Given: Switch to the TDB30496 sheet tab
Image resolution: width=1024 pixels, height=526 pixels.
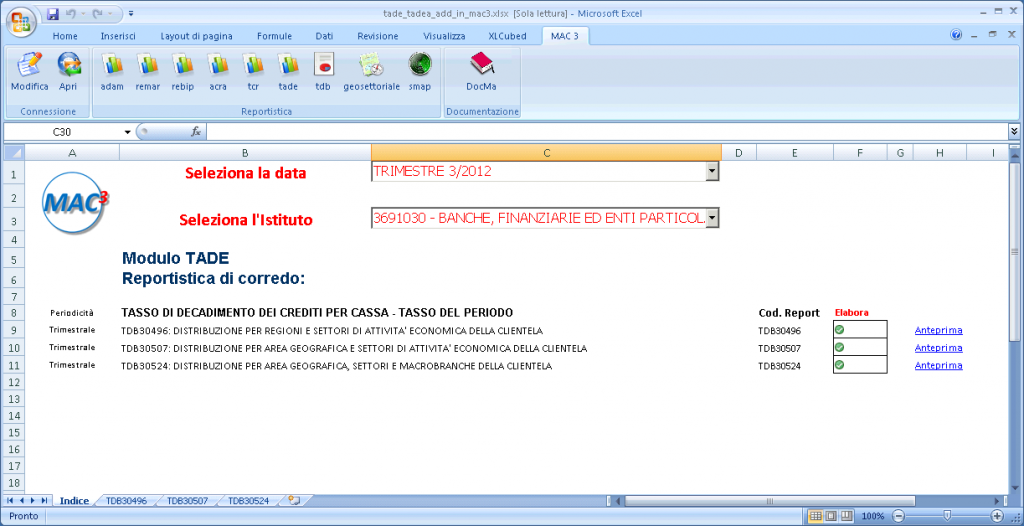Looking at the screenshot, I should pos(126,501).
